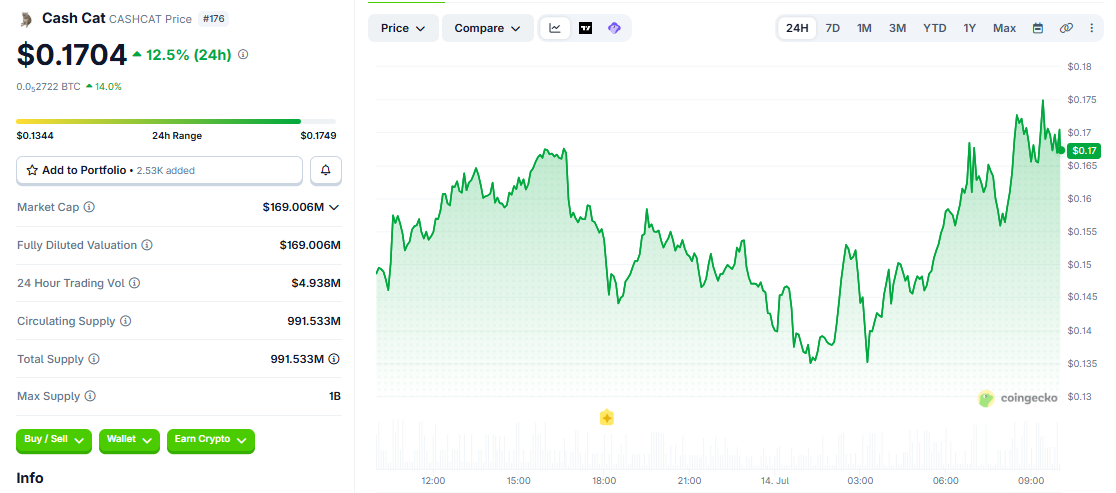Click Add to Portfolio button
Viewport: 1116px width, 493px height.
click(159, 170)
